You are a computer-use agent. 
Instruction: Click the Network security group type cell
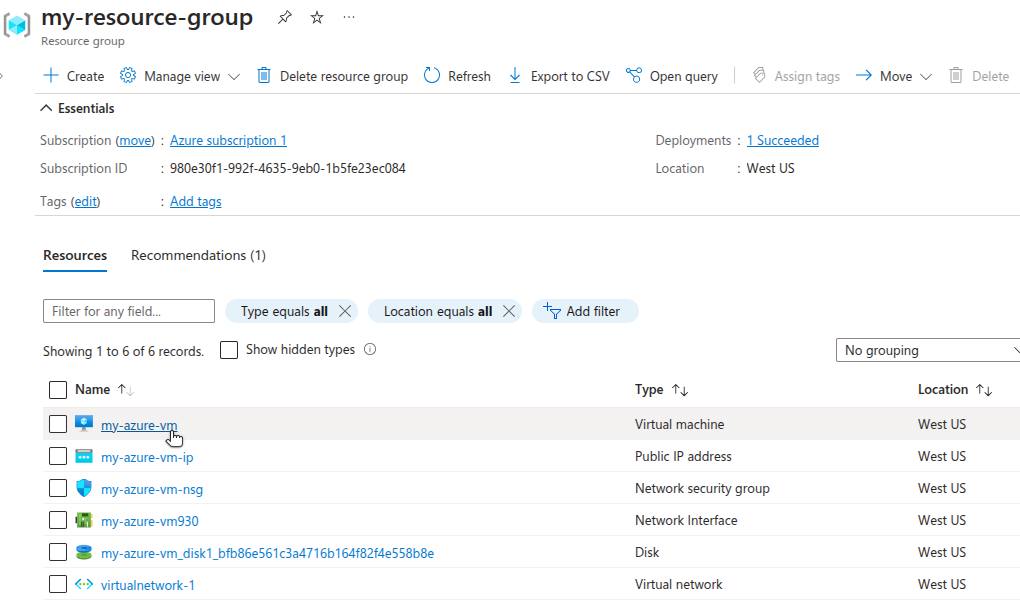[702, 489]
